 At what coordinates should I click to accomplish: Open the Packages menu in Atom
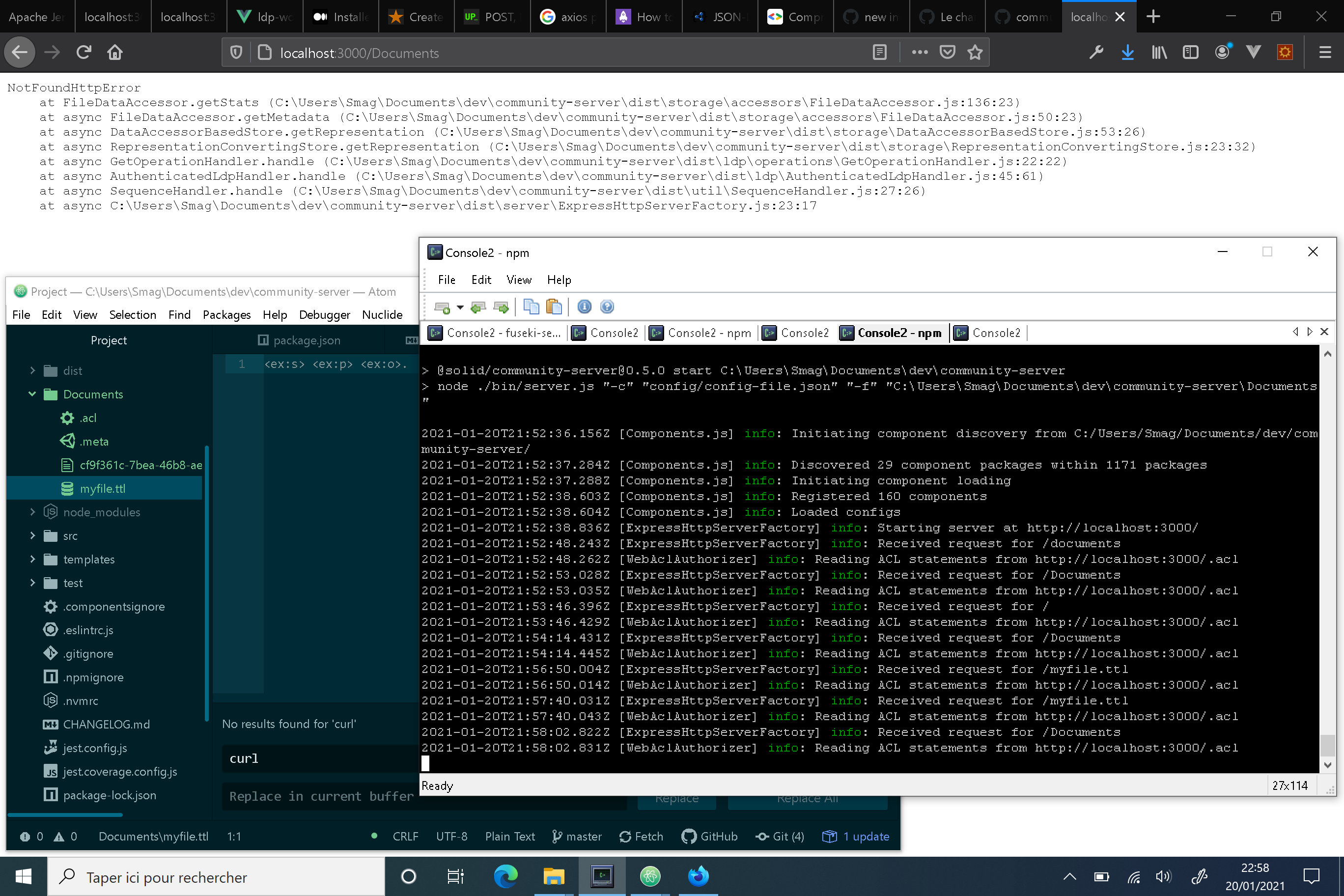pos(226,315)
